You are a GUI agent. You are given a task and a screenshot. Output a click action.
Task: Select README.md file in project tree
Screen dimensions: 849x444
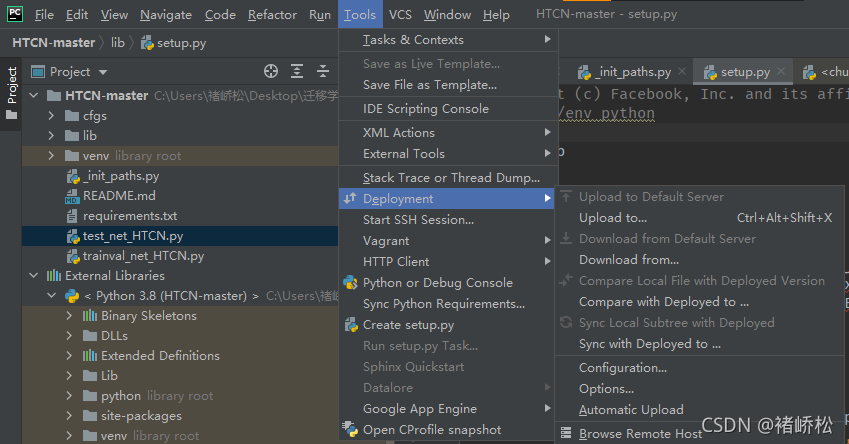[119, 195]
